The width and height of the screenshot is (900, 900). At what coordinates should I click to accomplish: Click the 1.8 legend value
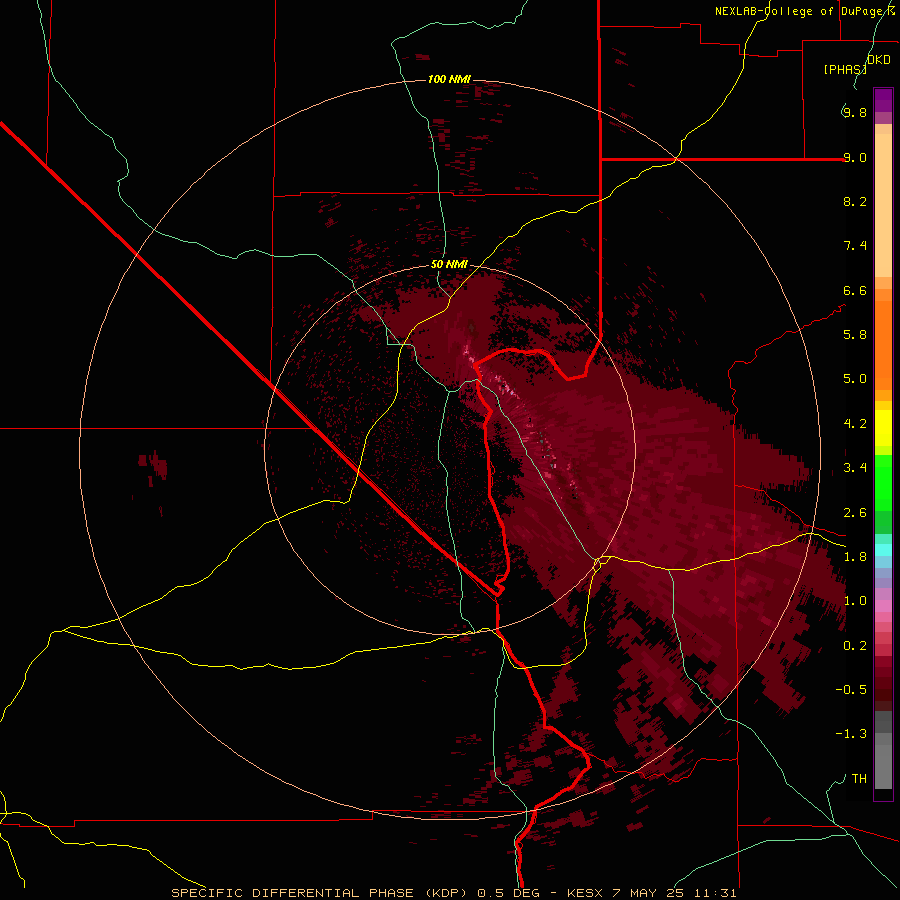click(855, 557)
